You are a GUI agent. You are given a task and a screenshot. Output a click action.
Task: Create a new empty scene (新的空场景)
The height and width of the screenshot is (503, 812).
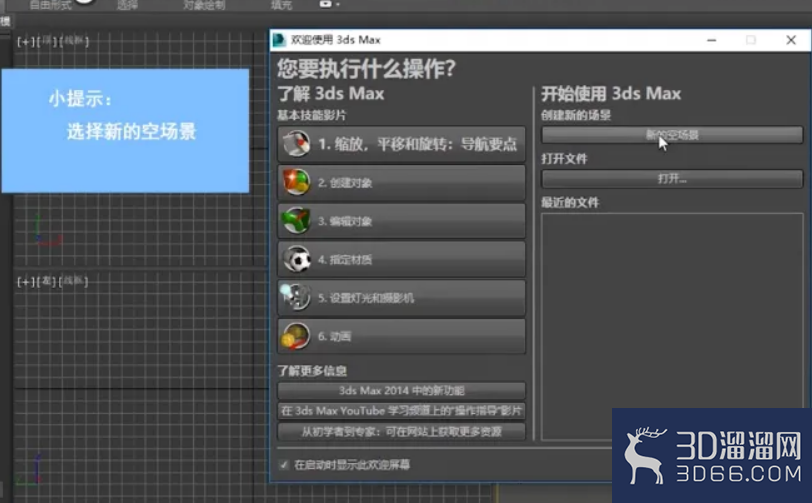672,135
